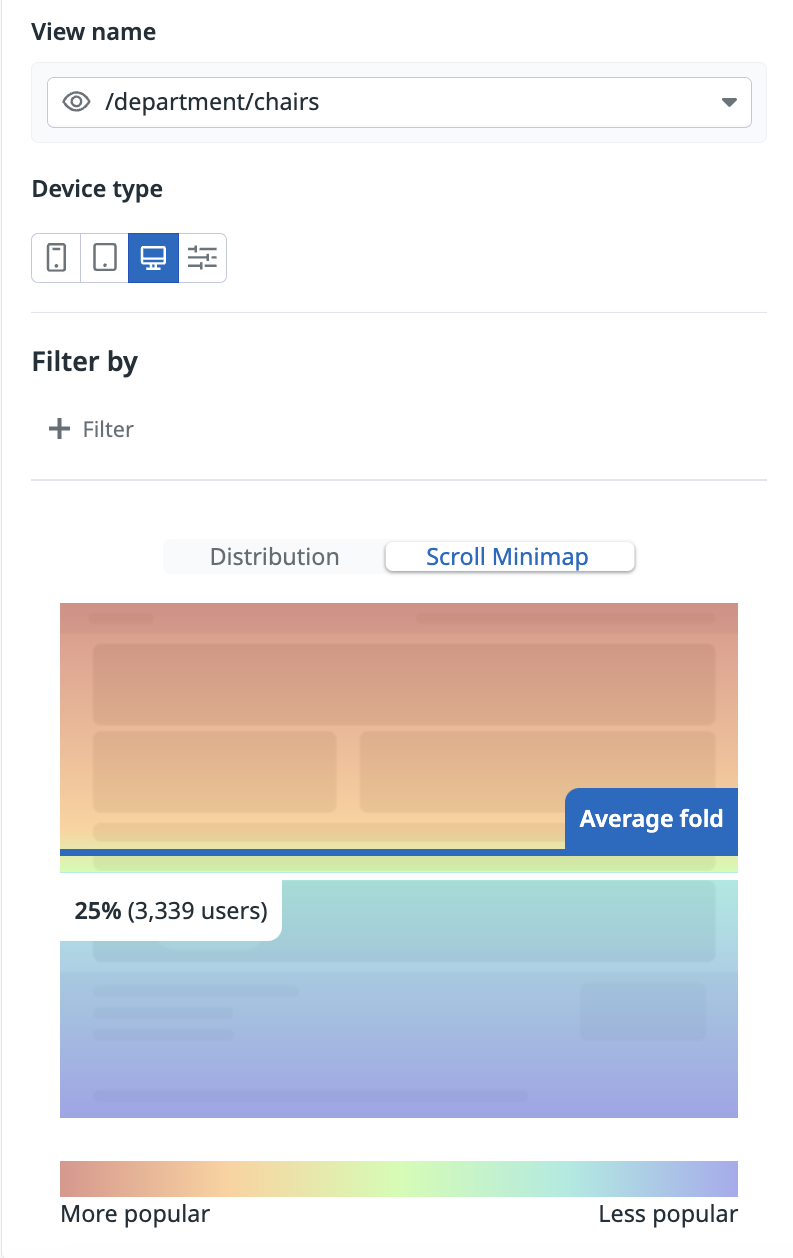Open the /department/chairs view selector
This screenshot has height=1258, width=793.
[x=398, y=102]
